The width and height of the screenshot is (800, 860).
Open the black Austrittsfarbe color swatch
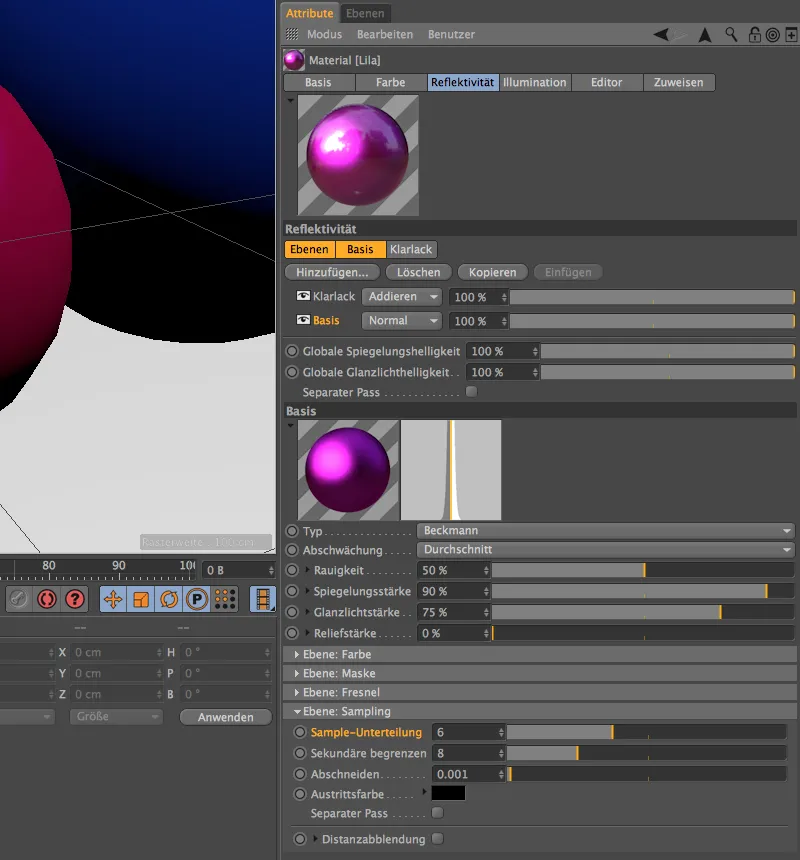tap(449, 793)
